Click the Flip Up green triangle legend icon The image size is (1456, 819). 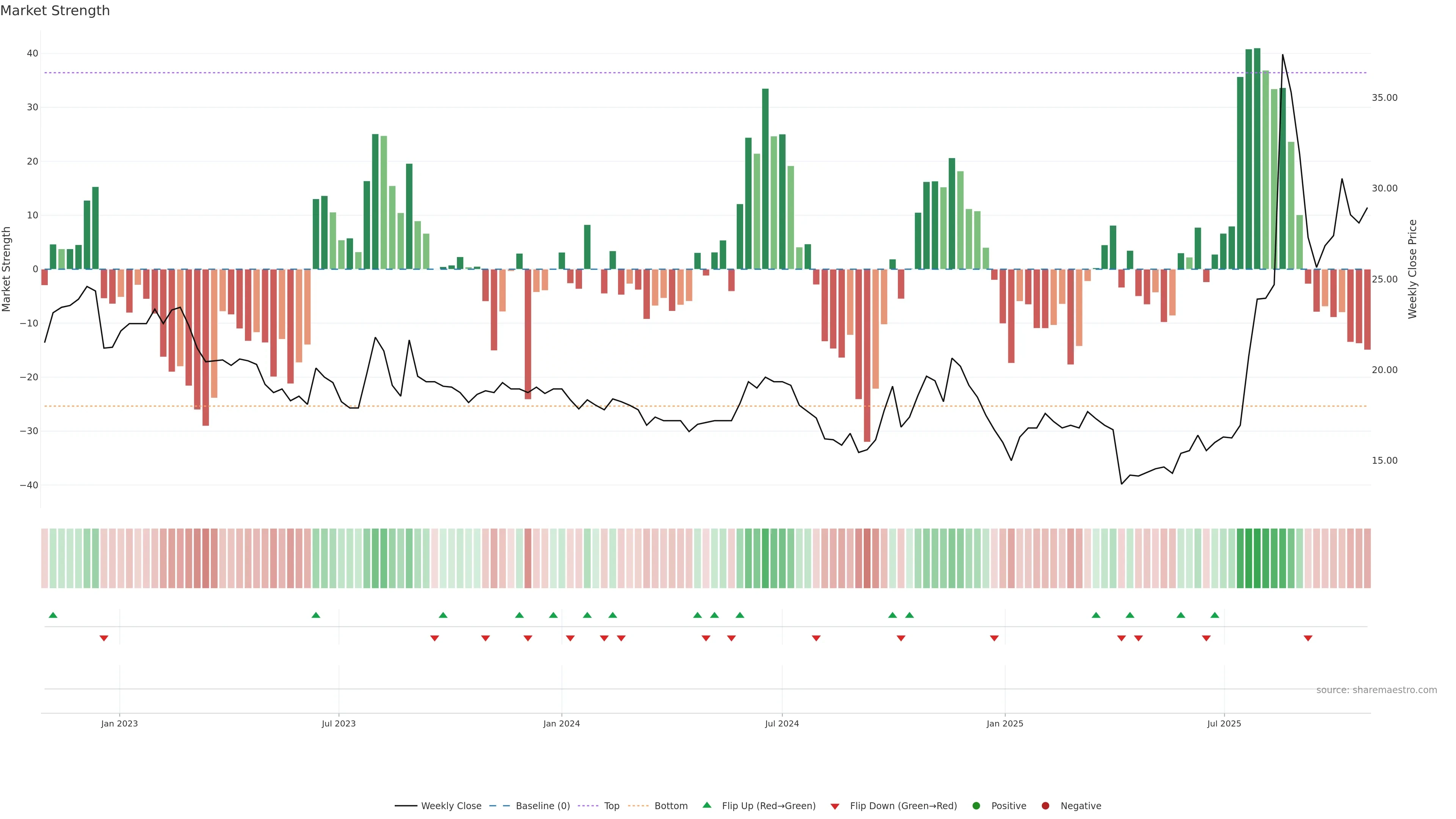(706, 805)
